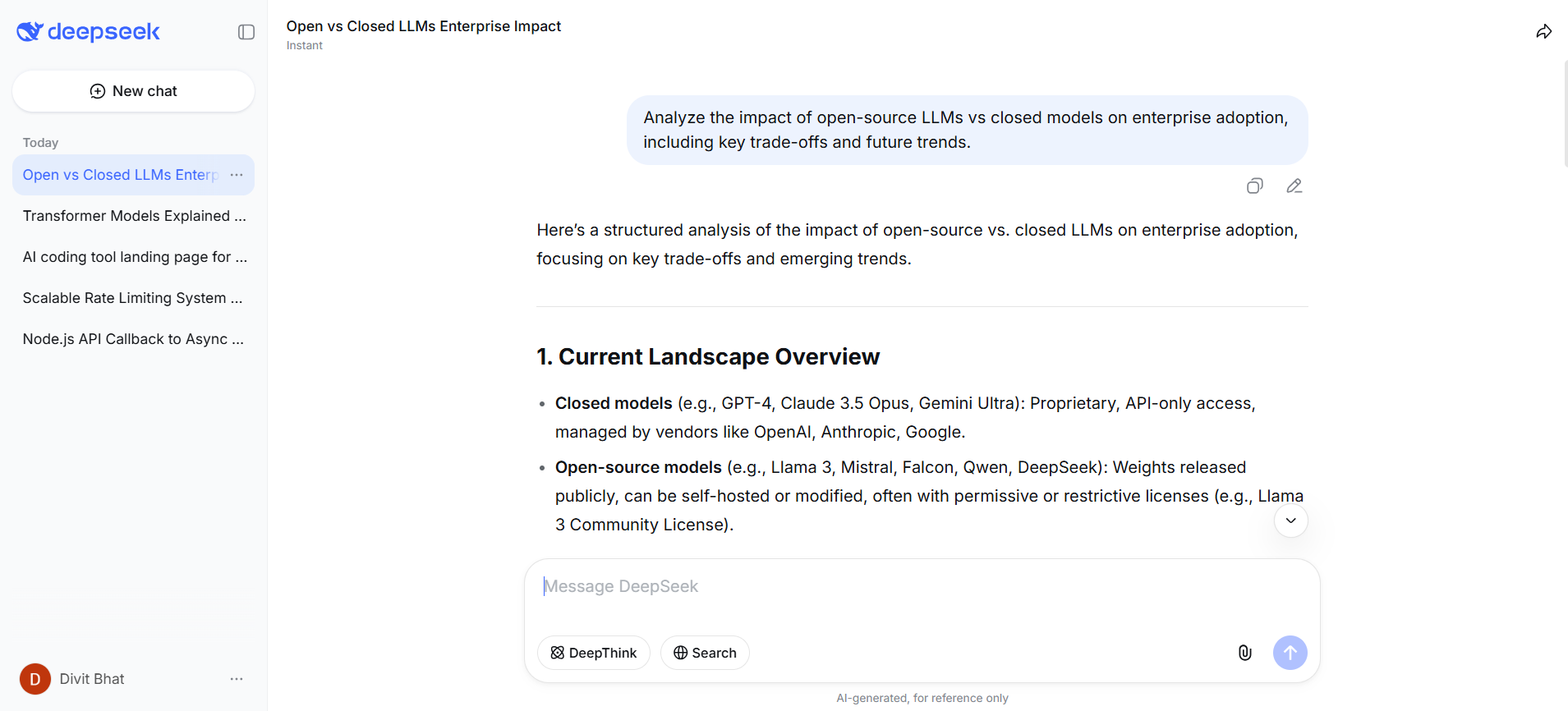Viewport: 1568px width, 711px height.
Task: Click the Instant label under the title
Action: point(305,46)
